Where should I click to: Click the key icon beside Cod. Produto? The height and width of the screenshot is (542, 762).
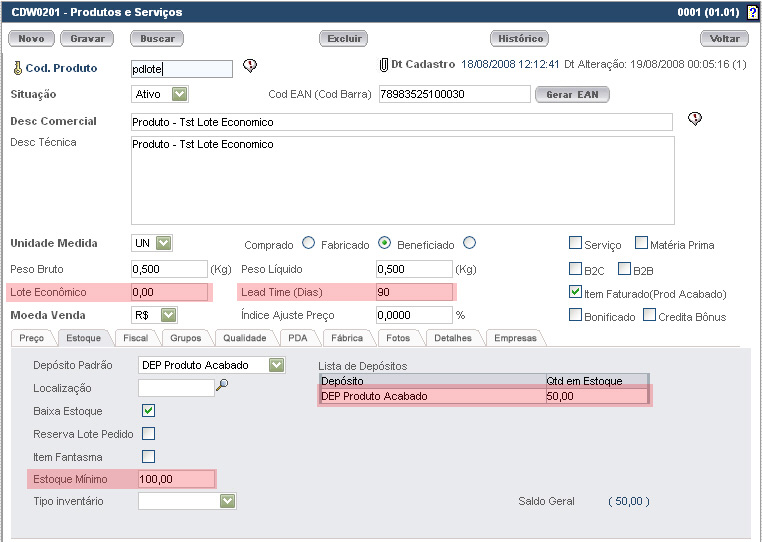(x=16, y=69)
